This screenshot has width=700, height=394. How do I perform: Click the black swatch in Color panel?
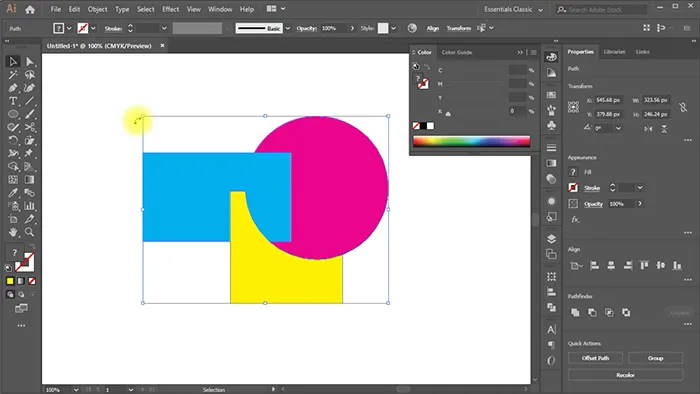click(423, 126)
